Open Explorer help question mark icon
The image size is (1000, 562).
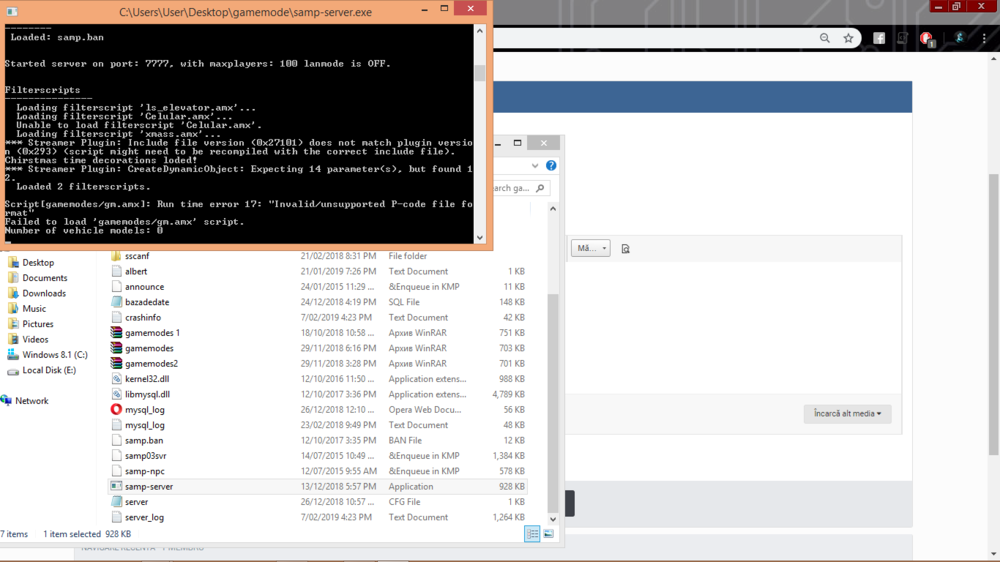(551, 165)
